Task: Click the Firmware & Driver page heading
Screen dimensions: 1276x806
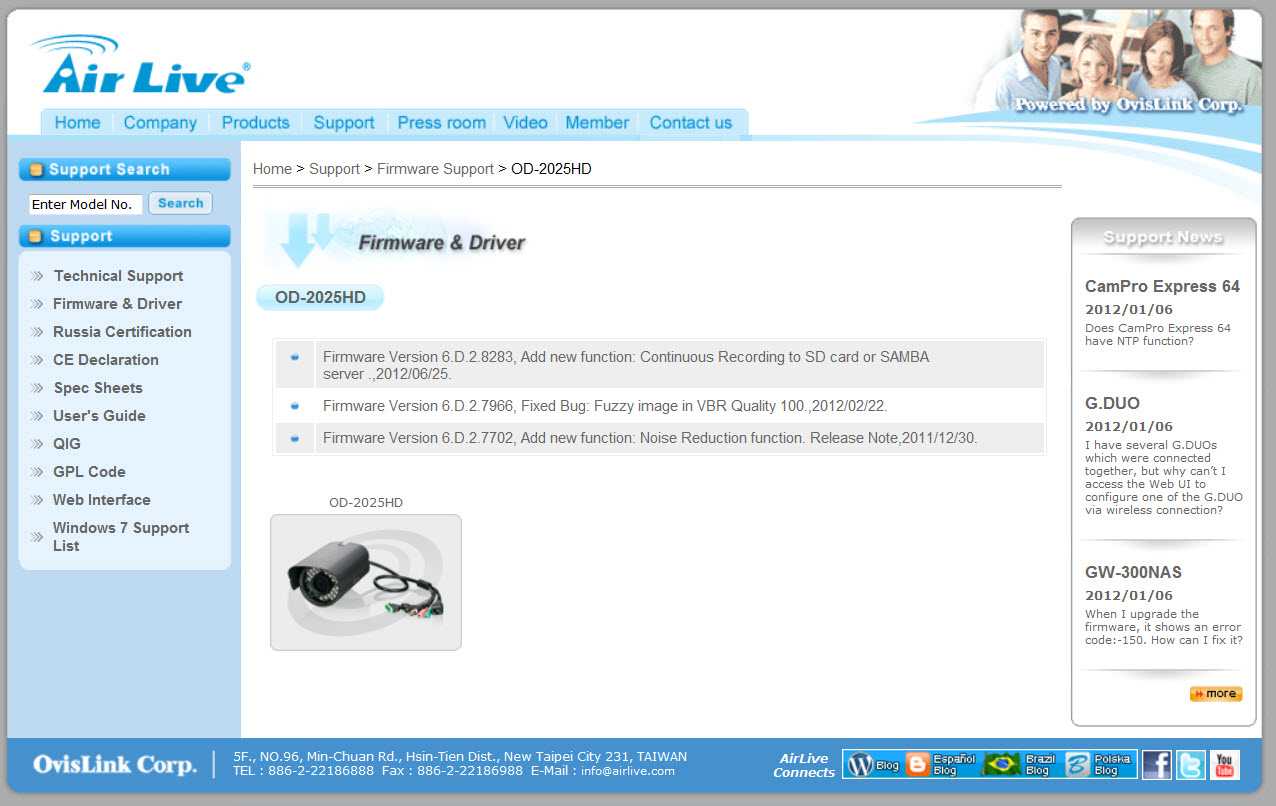Action: pyautogui.click(x=441, y=242)
